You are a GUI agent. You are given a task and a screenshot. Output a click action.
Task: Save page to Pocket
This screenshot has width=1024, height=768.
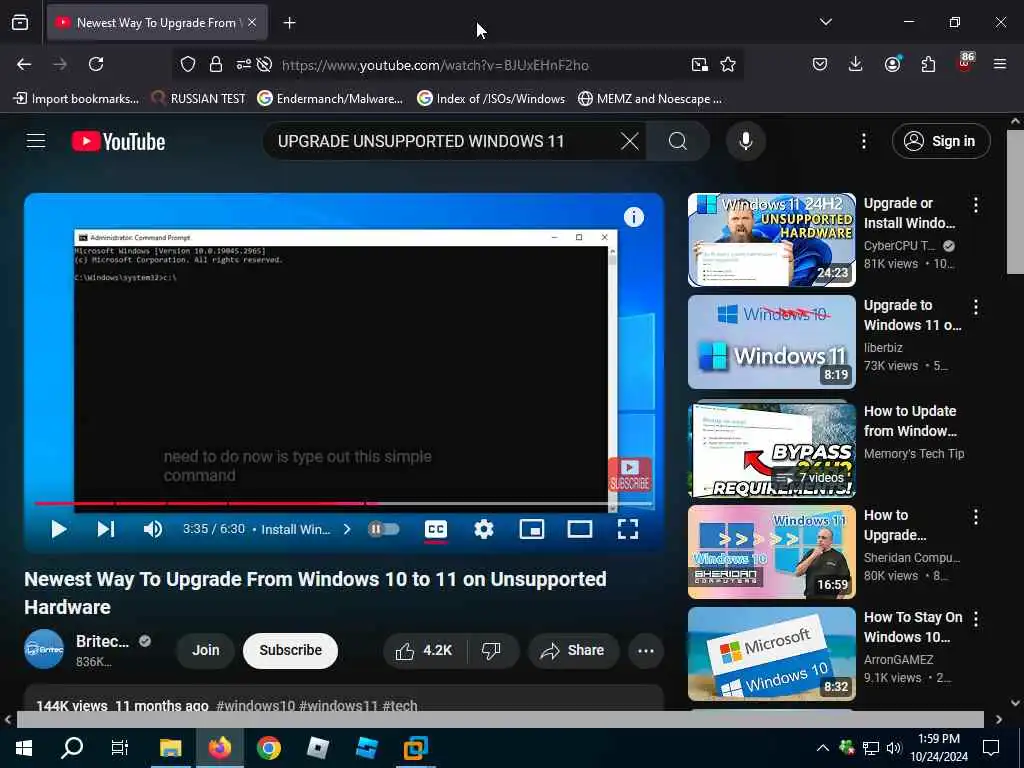820,64
